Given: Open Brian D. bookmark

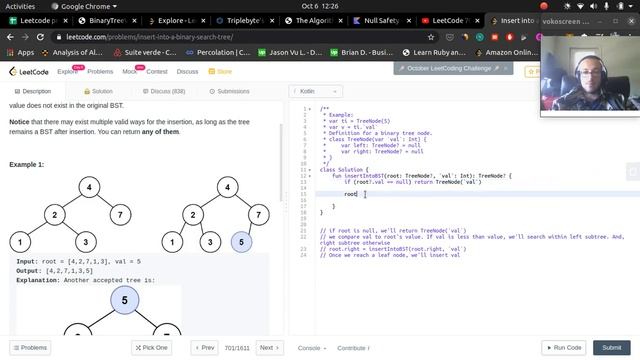Looking at the screenshot, I should pyautogui.click(x=362, y=53).
